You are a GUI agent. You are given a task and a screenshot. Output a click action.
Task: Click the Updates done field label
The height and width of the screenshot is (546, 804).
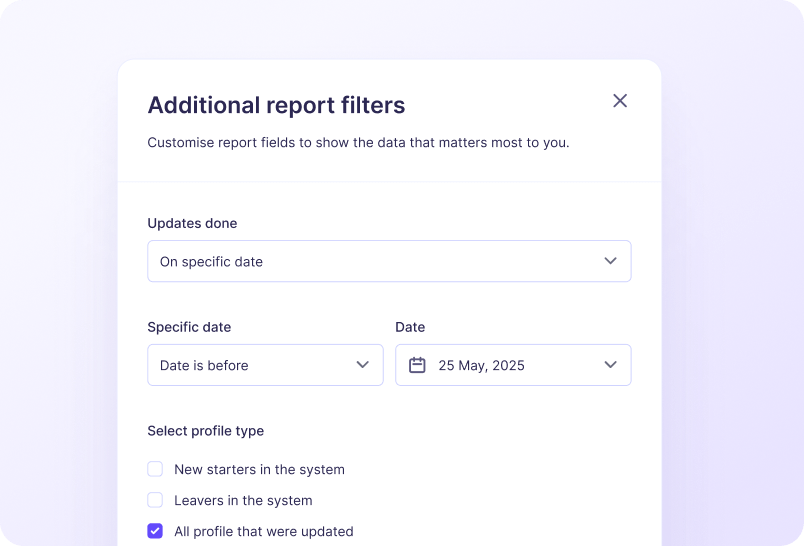point(192,223)
